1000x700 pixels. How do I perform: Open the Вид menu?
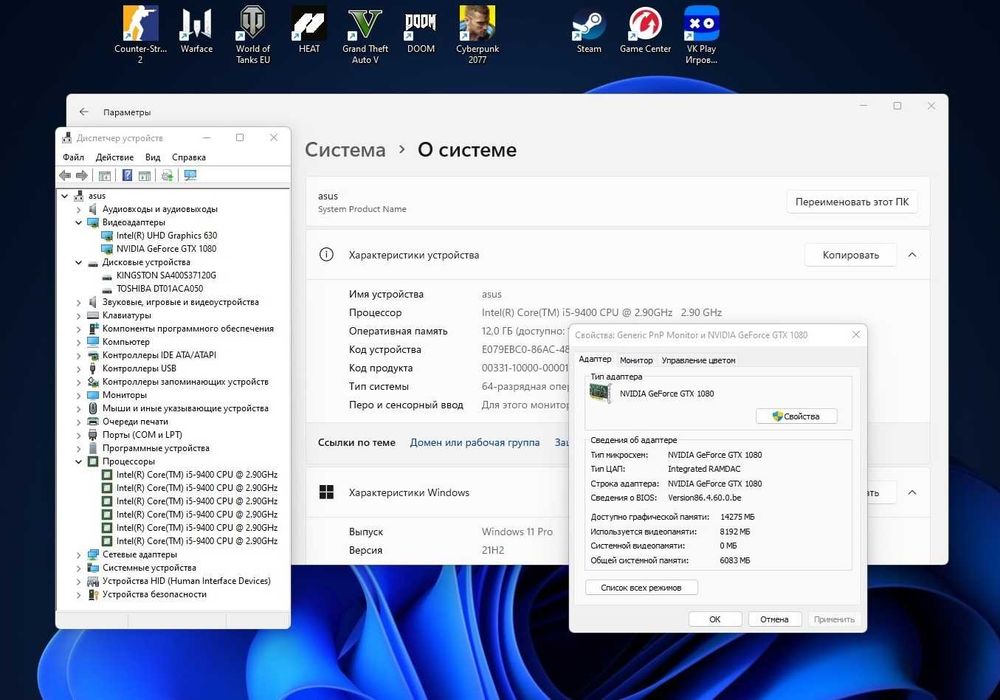(152, 157)
